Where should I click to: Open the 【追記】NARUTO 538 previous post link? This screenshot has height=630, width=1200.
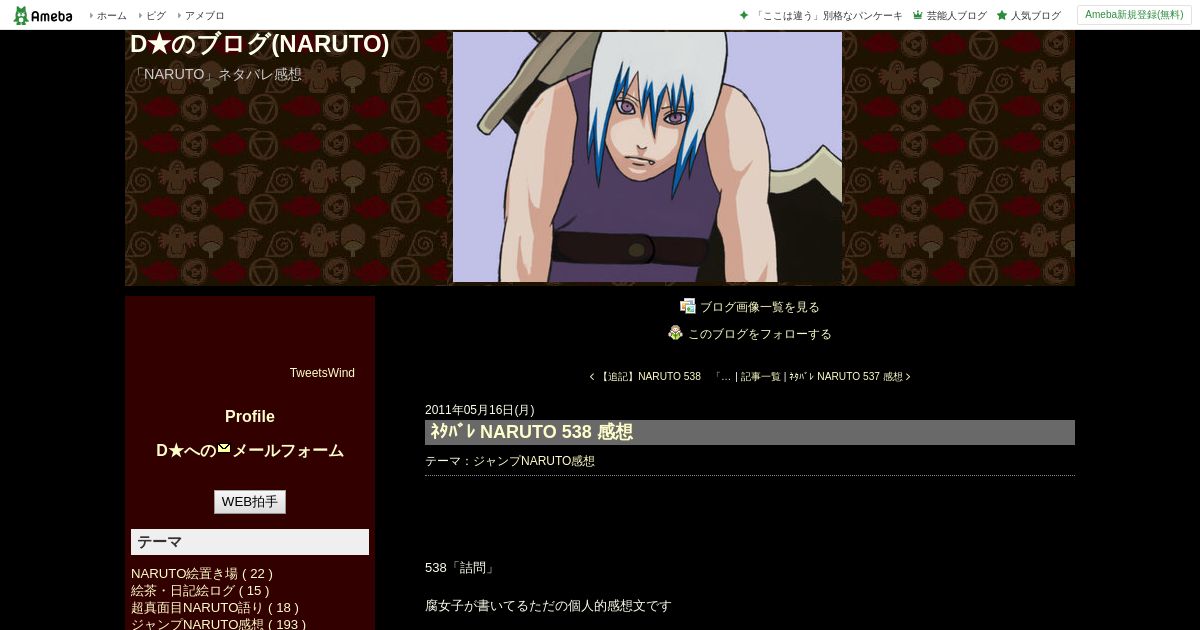[x=664, y=377]
